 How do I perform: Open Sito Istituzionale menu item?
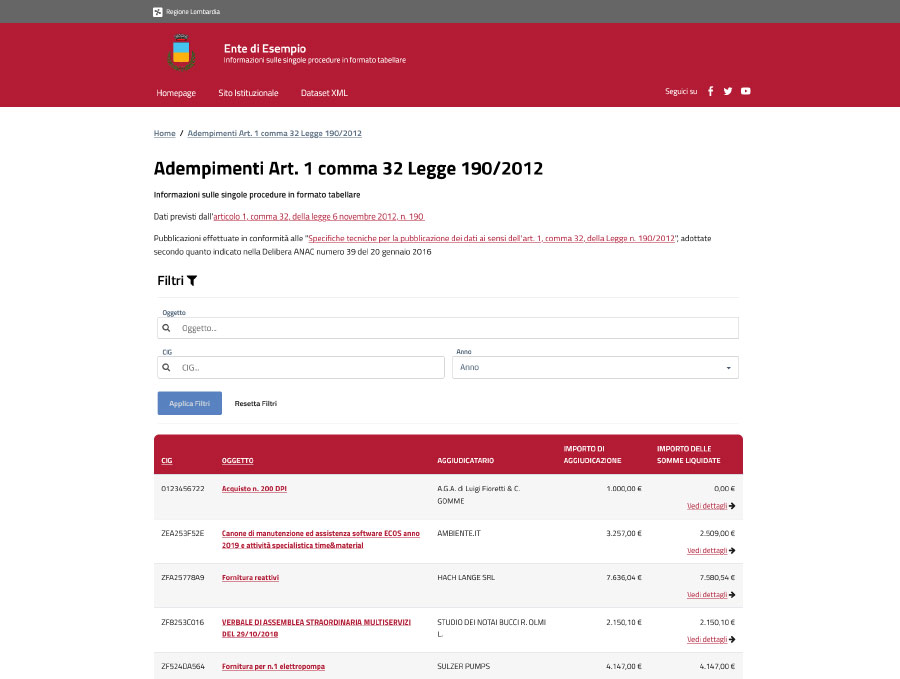[x=248, y=93]
